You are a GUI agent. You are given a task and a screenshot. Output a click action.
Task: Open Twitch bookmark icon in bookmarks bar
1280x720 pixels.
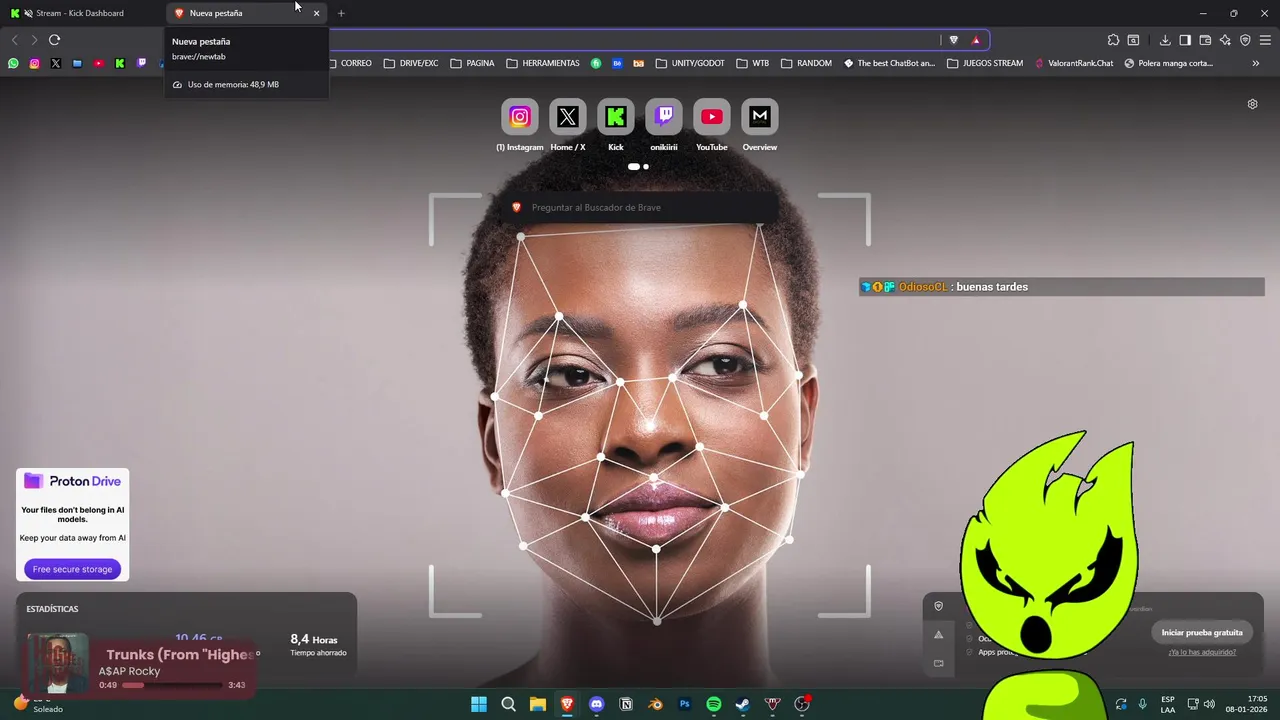[141, 63]
